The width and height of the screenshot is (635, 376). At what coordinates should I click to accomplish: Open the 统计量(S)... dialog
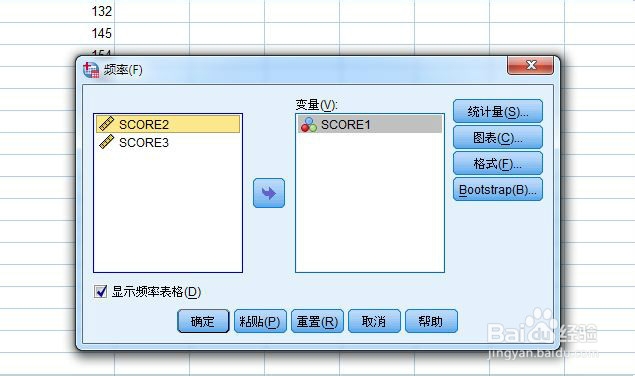(498, 111)
